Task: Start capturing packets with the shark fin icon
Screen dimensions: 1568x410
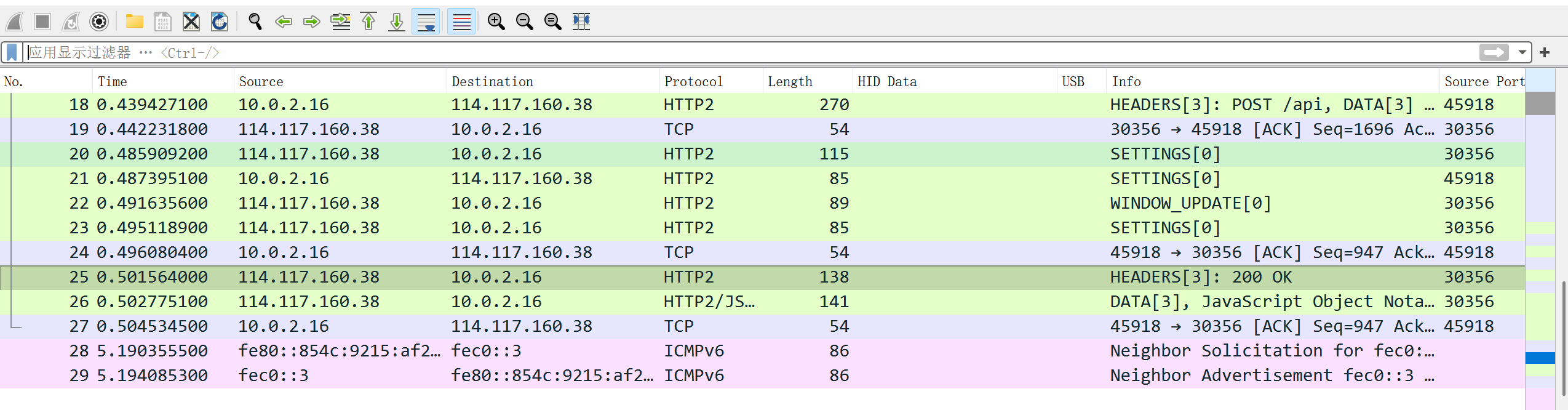Action: point(14,22)
